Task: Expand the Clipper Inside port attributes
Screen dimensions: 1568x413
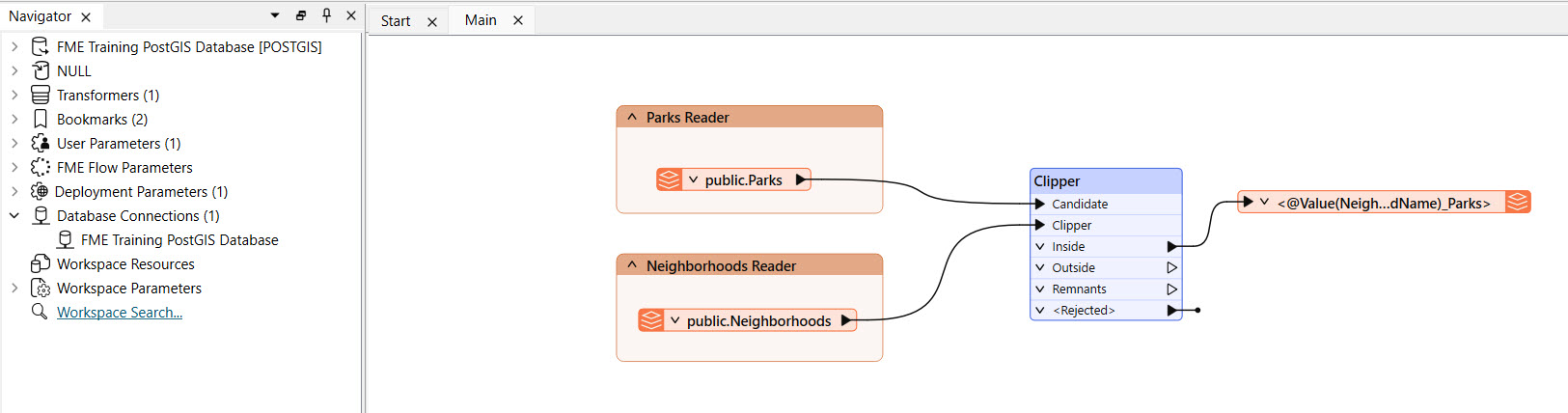Action: pos(1040,246)
